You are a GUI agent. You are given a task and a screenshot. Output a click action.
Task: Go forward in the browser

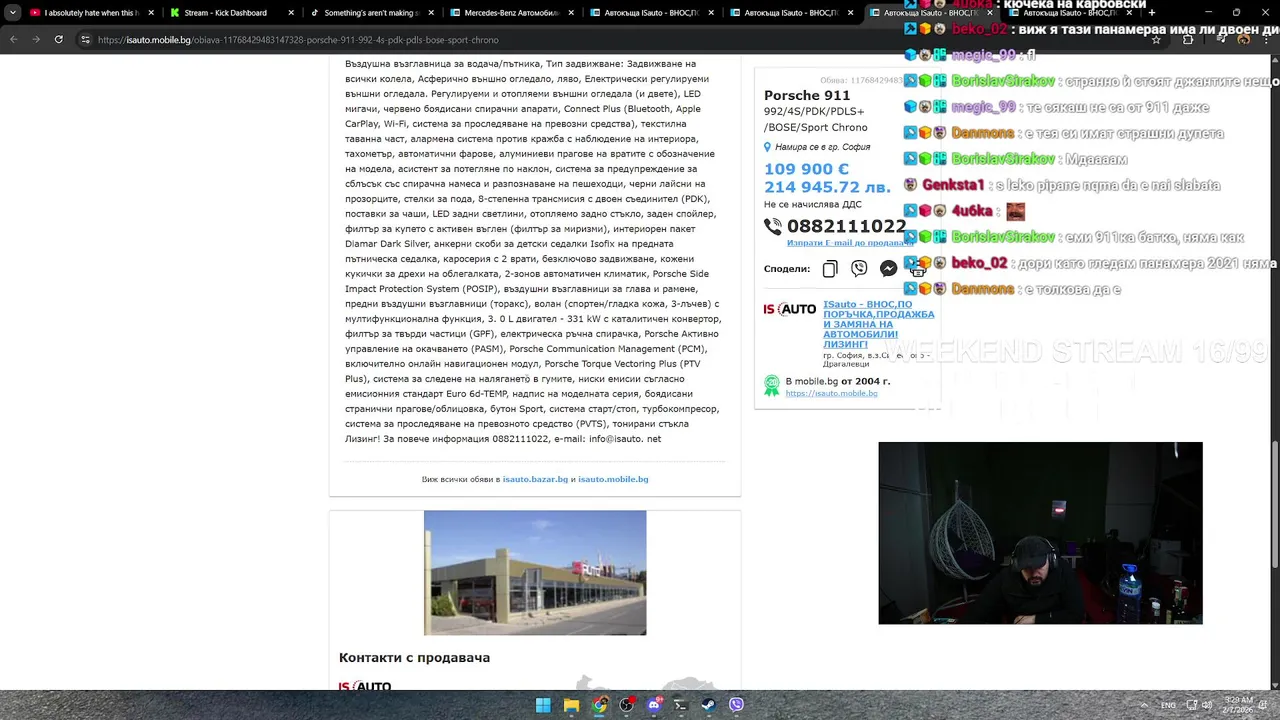[x=35, y=39]
